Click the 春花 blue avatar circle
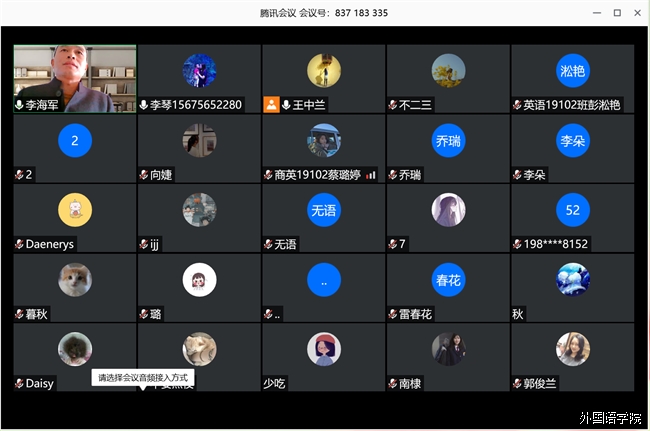650x431 pixels. click(448, 280)
